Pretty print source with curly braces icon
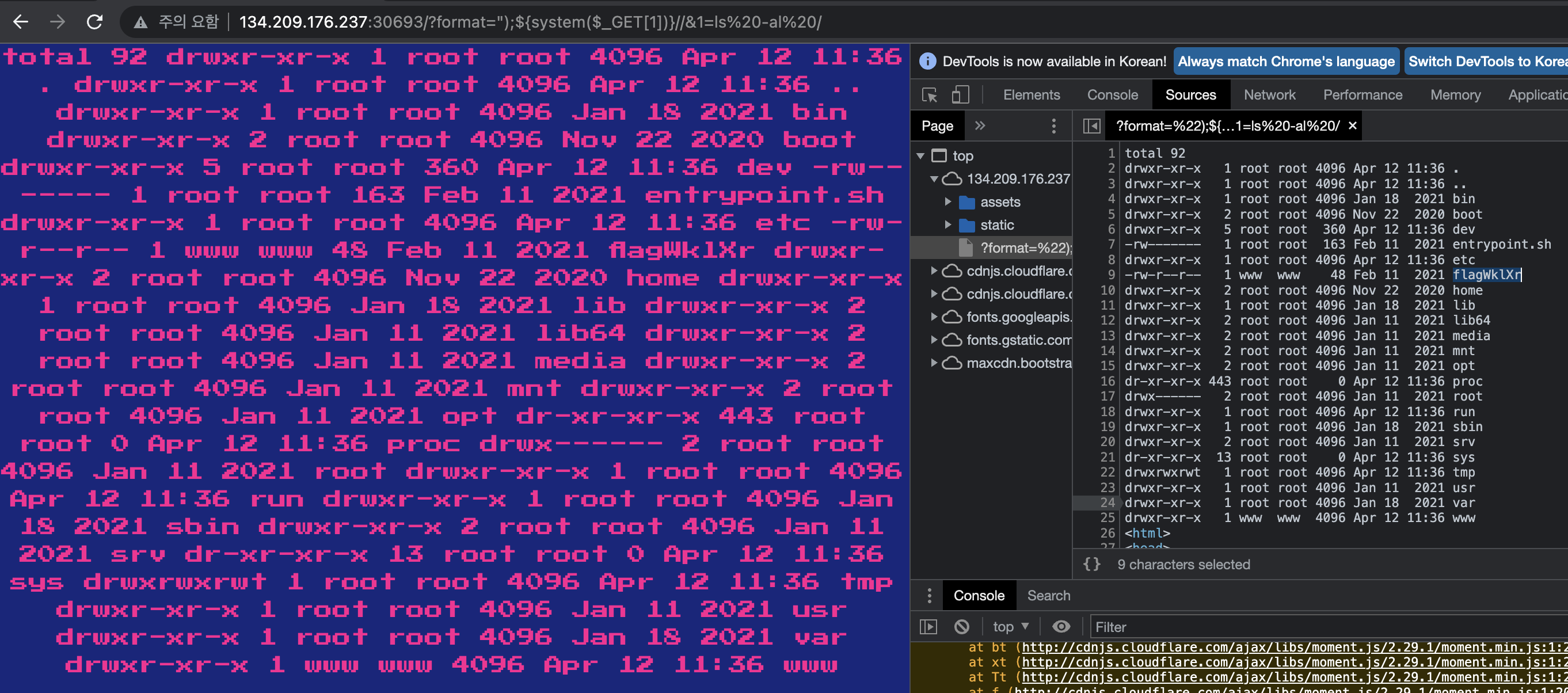The height and width of the screenshot is (693, 1568). (1091, 565)
